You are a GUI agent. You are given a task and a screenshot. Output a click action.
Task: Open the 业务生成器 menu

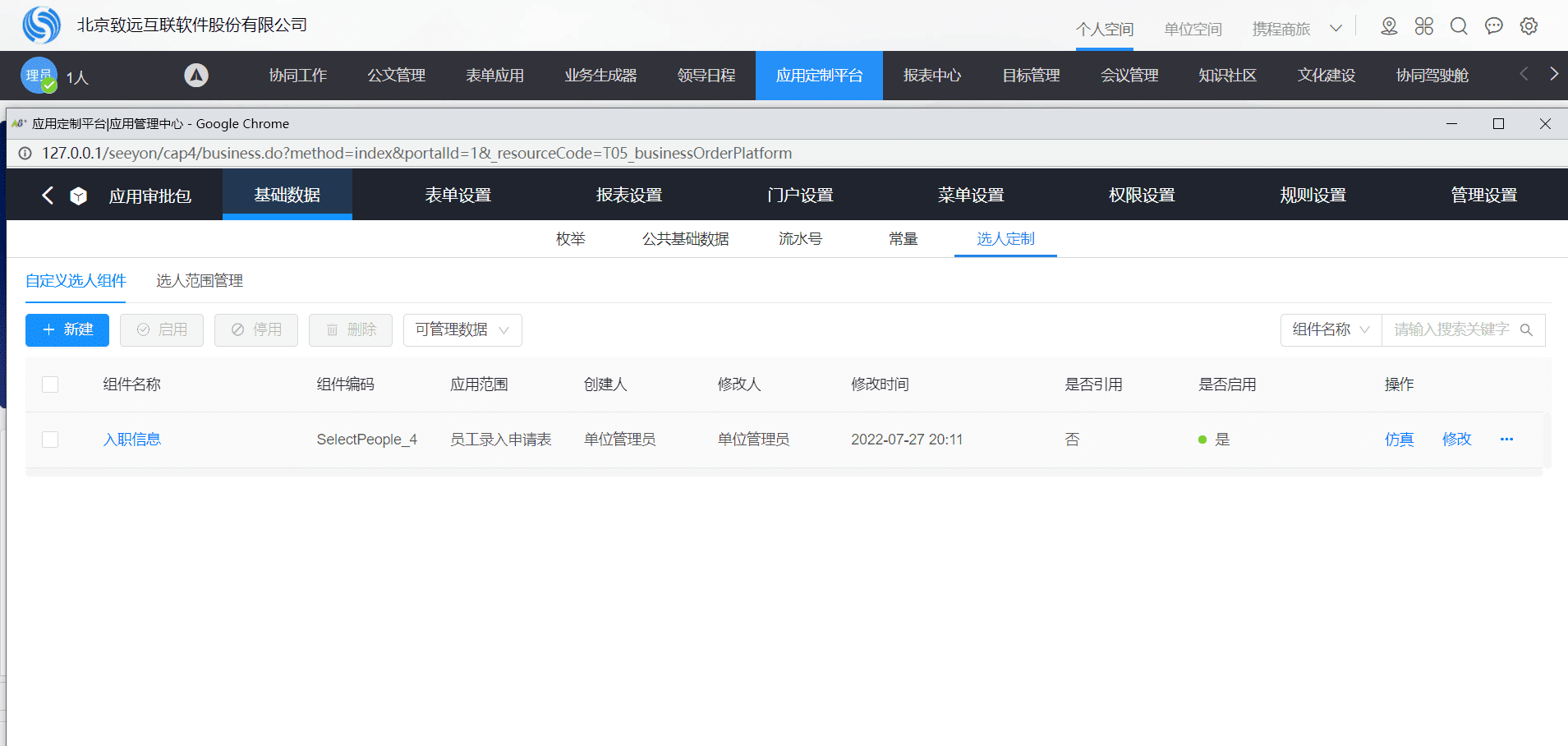(x=600, y=76)
